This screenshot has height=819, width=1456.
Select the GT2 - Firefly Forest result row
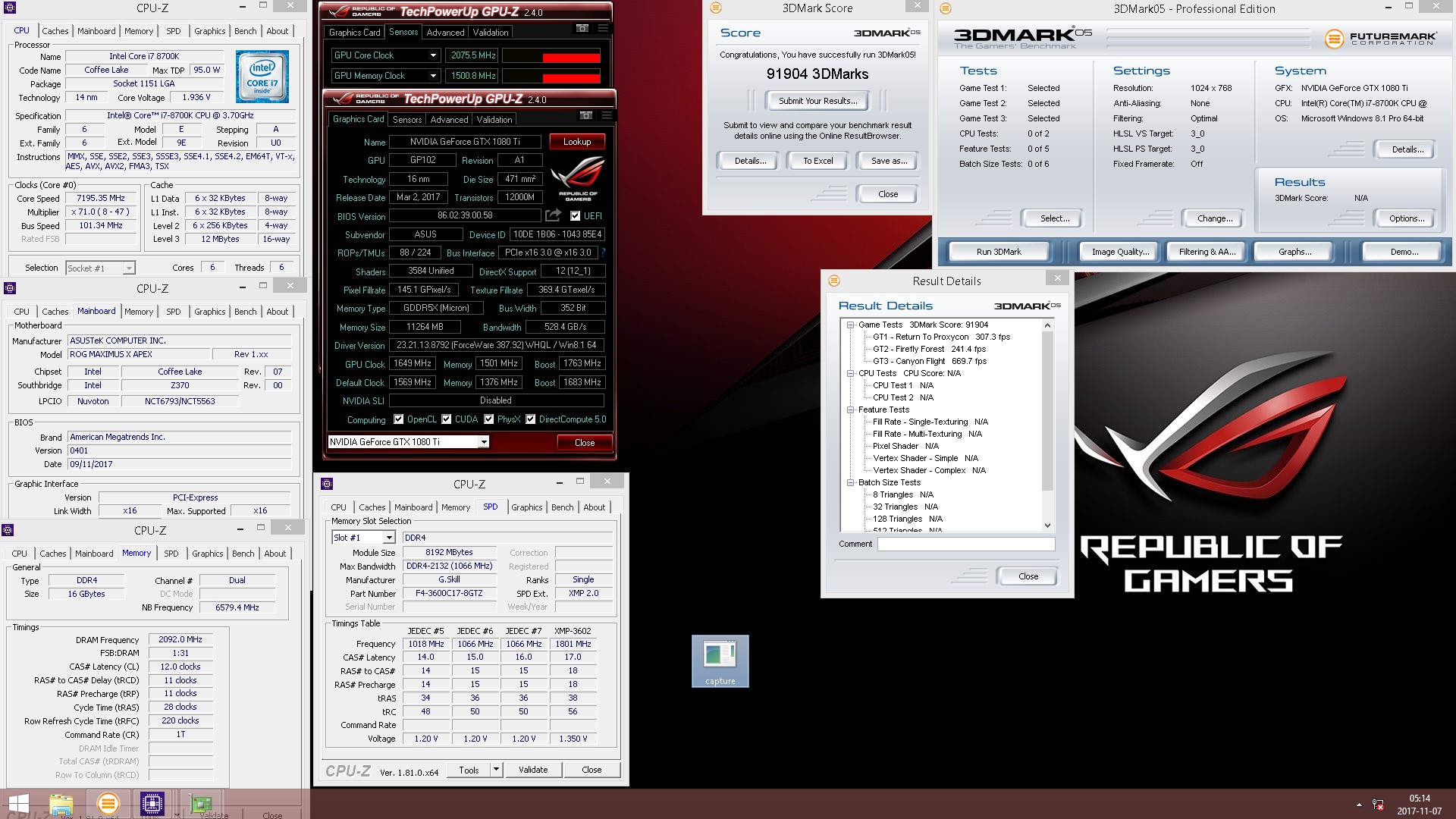(x=929, y=349)
